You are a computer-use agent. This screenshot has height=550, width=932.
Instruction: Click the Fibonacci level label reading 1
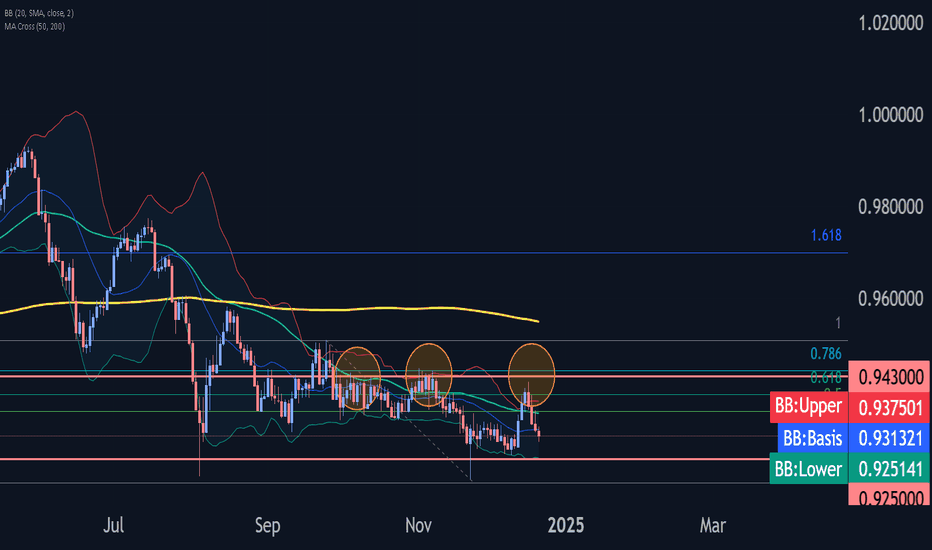[838, 323]
